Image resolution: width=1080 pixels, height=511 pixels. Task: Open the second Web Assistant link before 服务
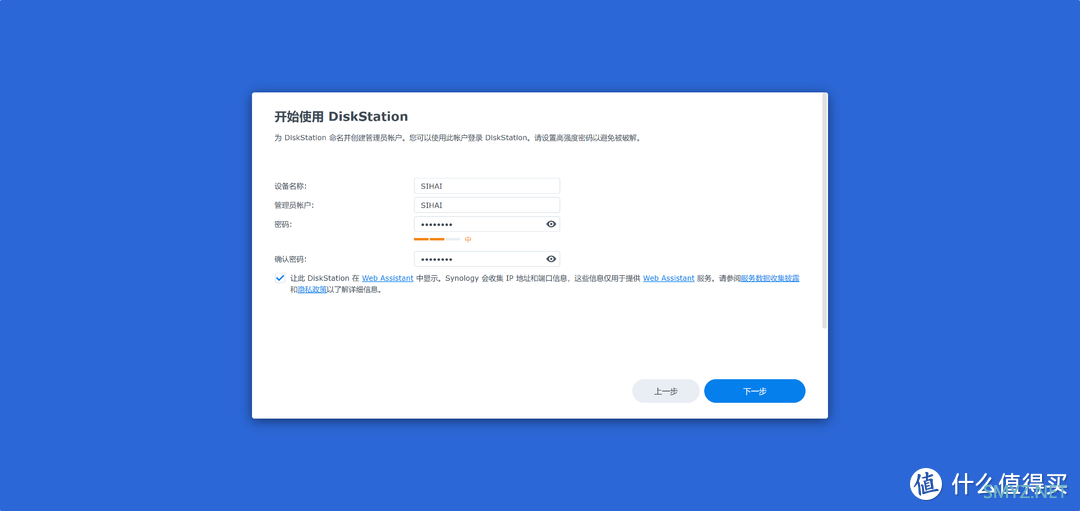tap(668, 278)
